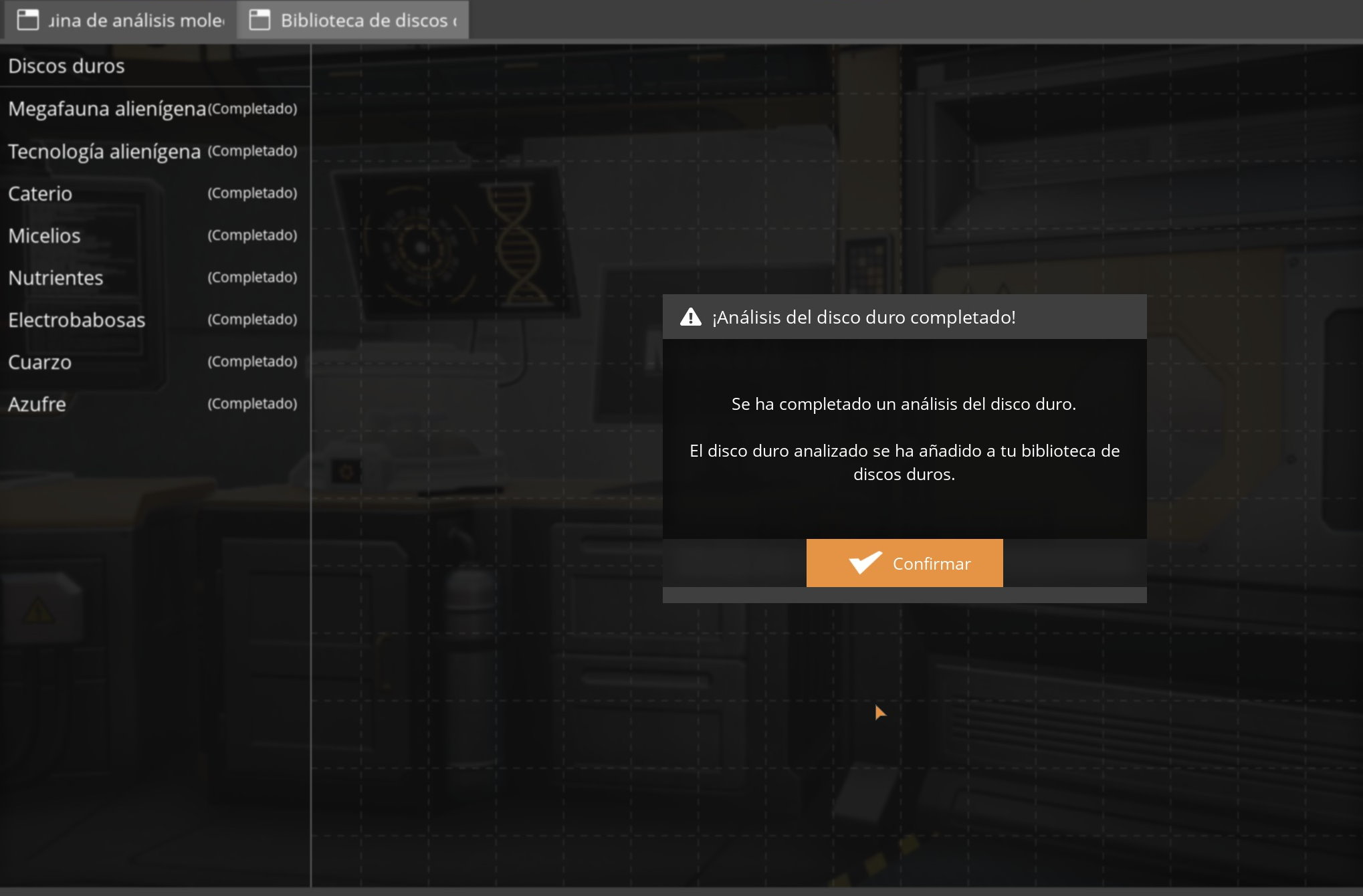Select the Caterio hard drive
The image size is (1363, 896).
tap(40, 193)
